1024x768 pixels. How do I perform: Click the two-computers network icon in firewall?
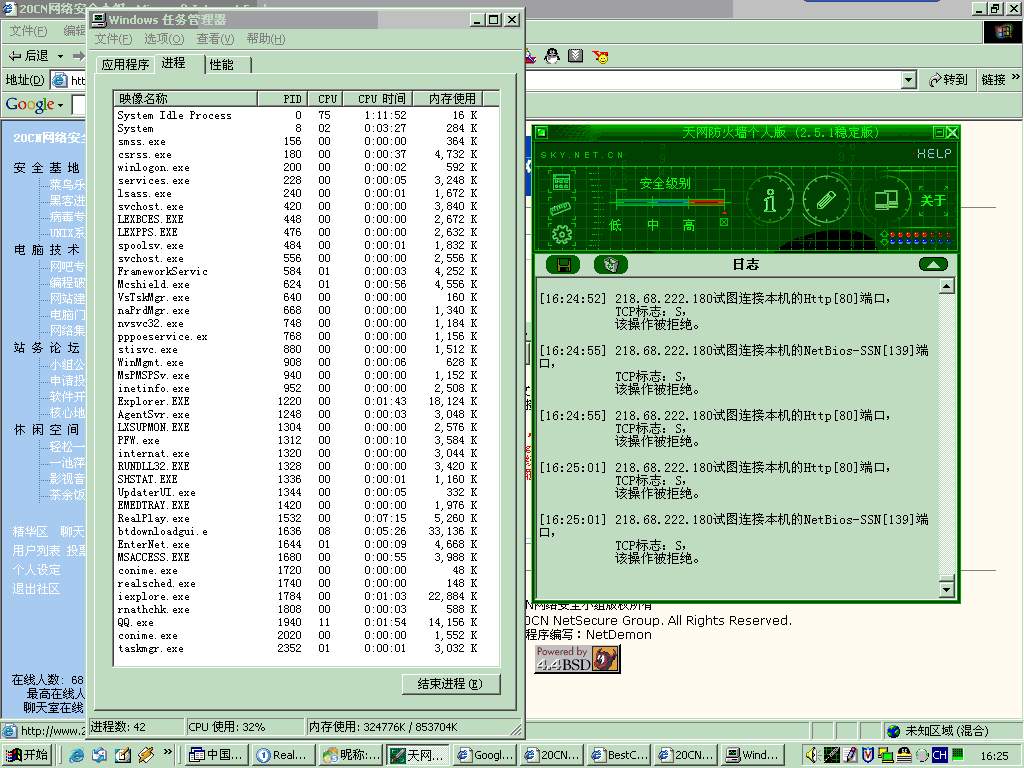[886, 200]
